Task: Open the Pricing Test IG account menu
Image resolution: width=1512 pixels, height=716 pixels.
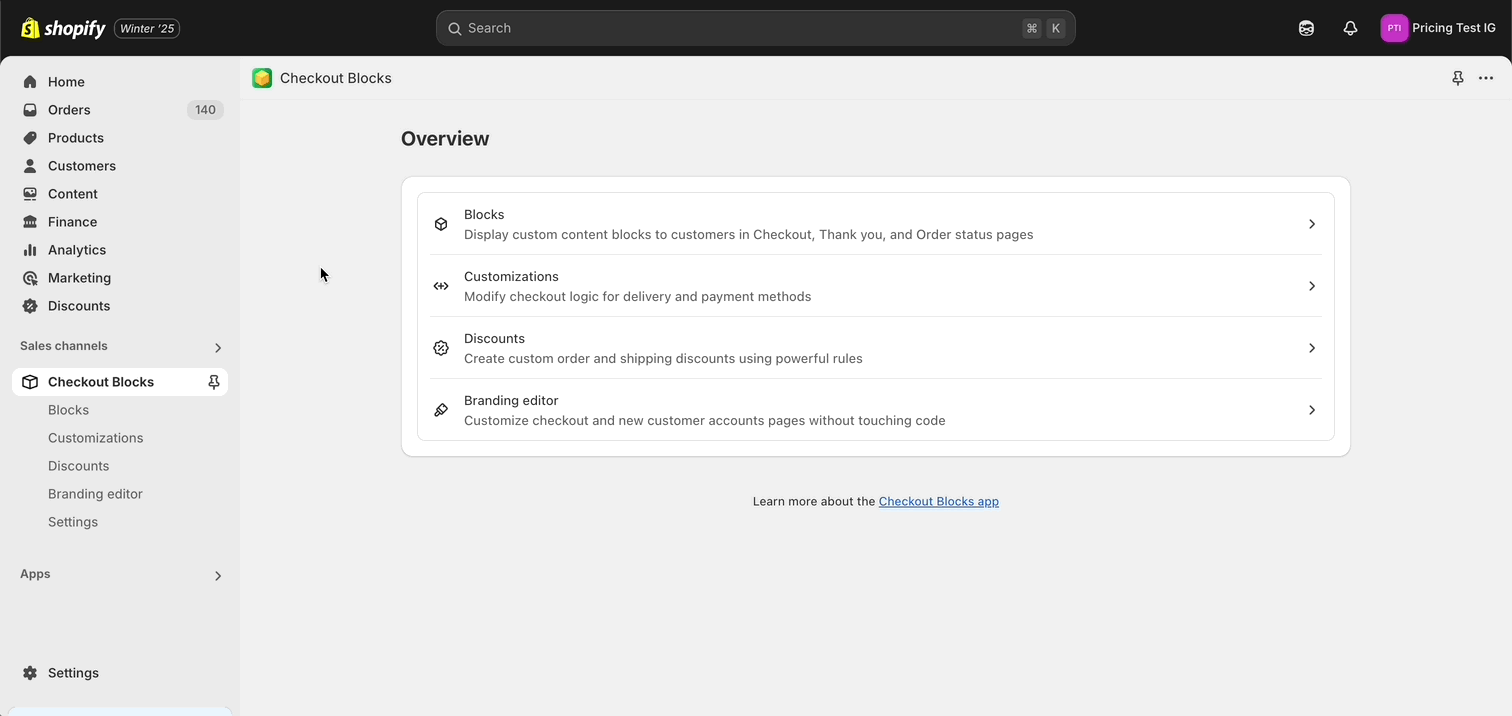Action: click(1438, 28)
